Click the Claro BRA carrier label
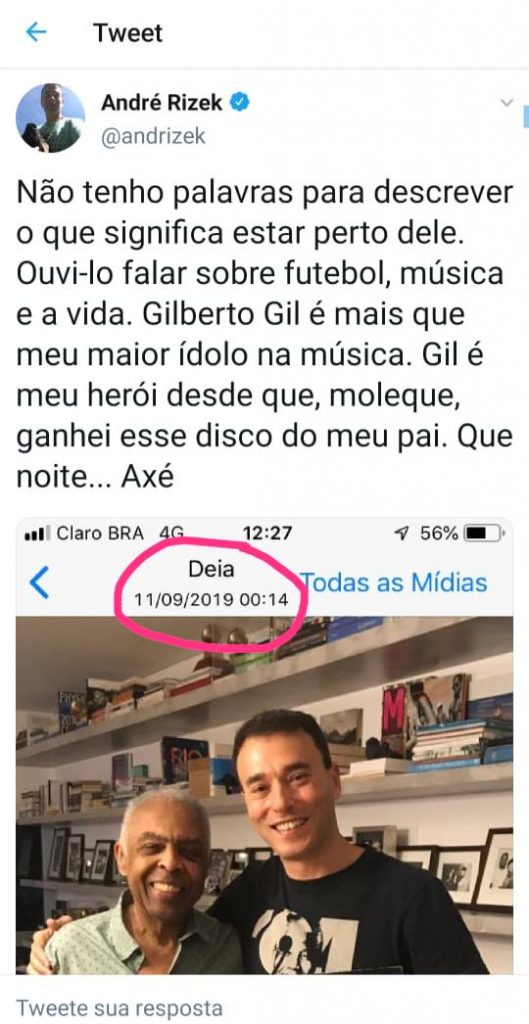This screenshot has width=529, height=1024. click(x=100, y=534)
